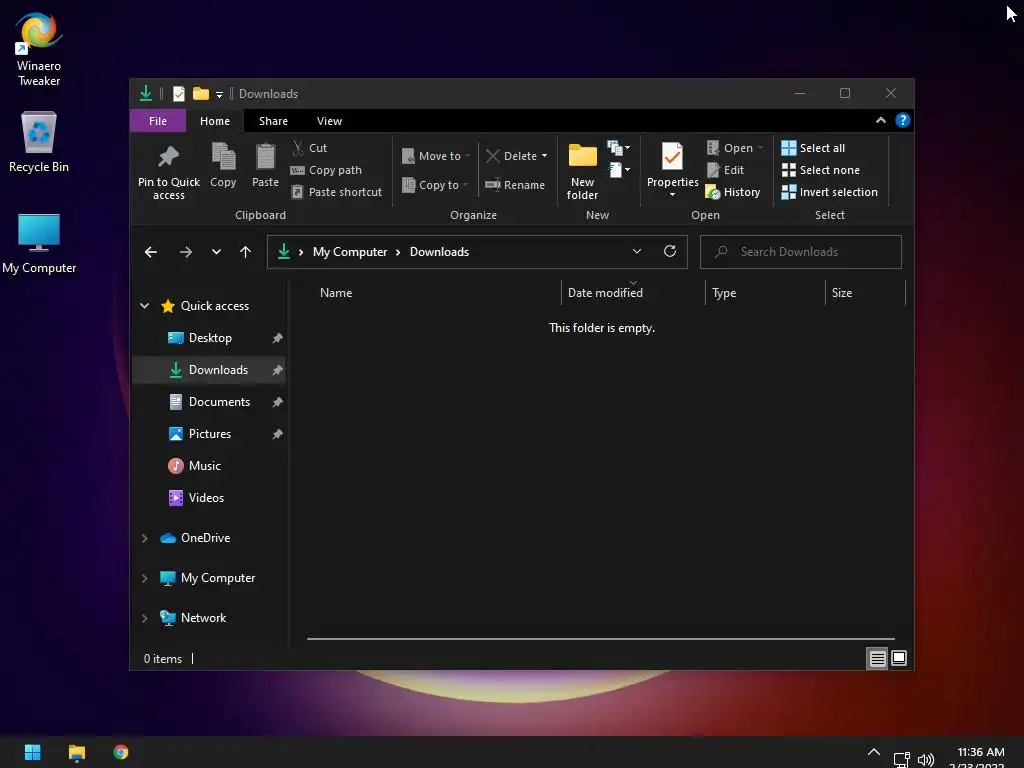1024x768 pixels.
Task: Switch to Details view layout
Action: [877, 658]
